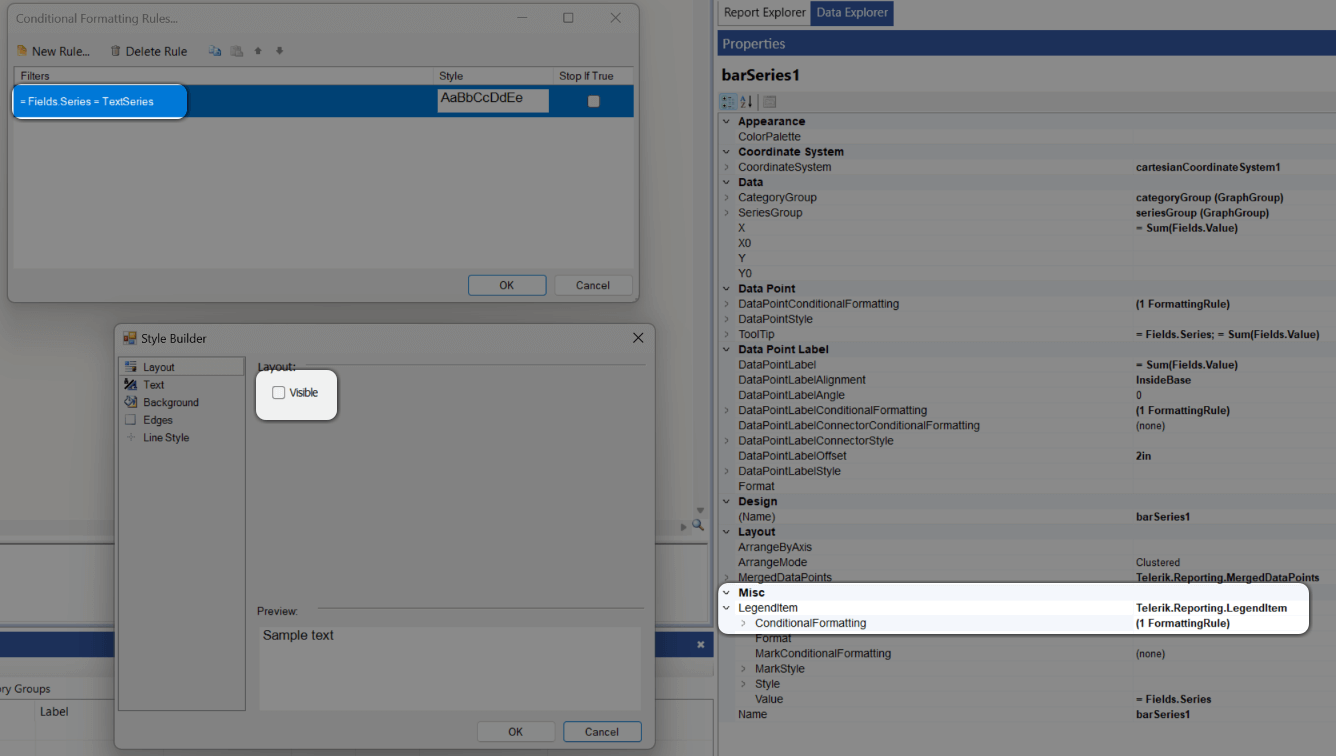Viewport: 1336px width, 756px height.
Task: Collapse the Misc category
Action: pyautogui.click(x=726, y=592)
